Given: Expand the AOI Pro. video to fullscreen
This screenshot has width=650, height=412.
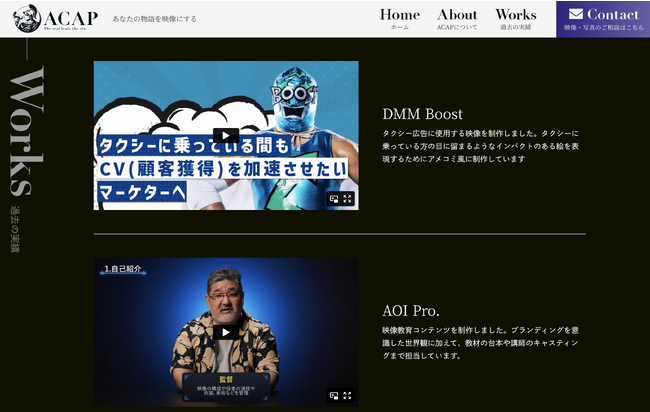Looking at the screenshot, I should (347, 395).
